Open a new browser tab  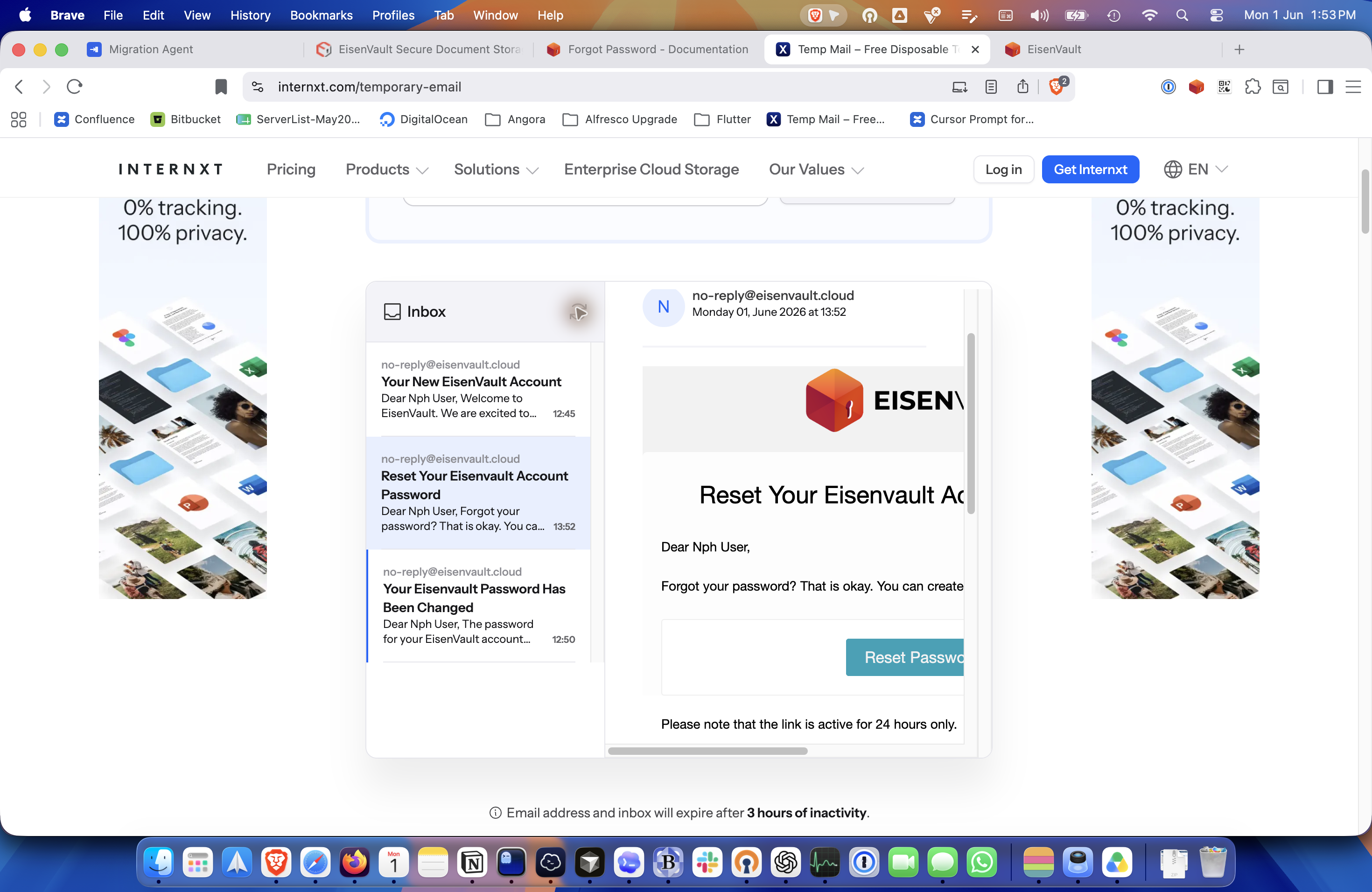[1239, 49]
